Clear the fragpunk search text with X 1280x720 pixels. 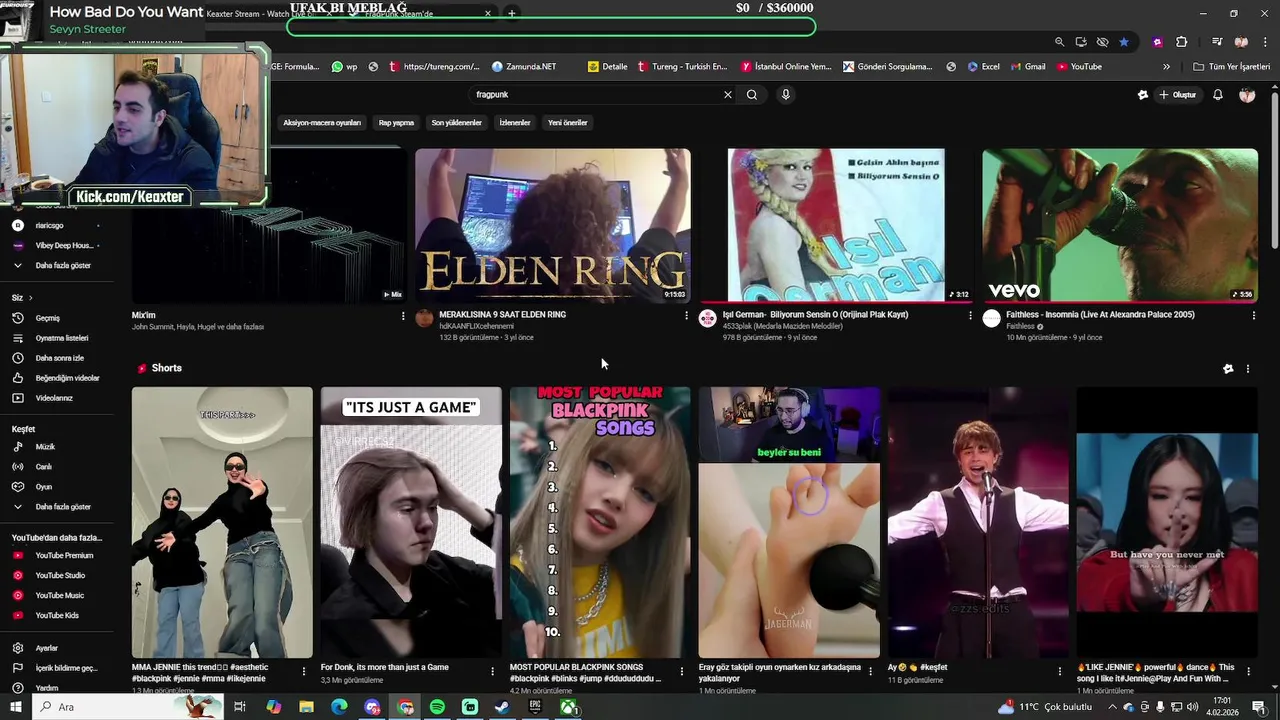pyautogui.click(x=728, y=95)
